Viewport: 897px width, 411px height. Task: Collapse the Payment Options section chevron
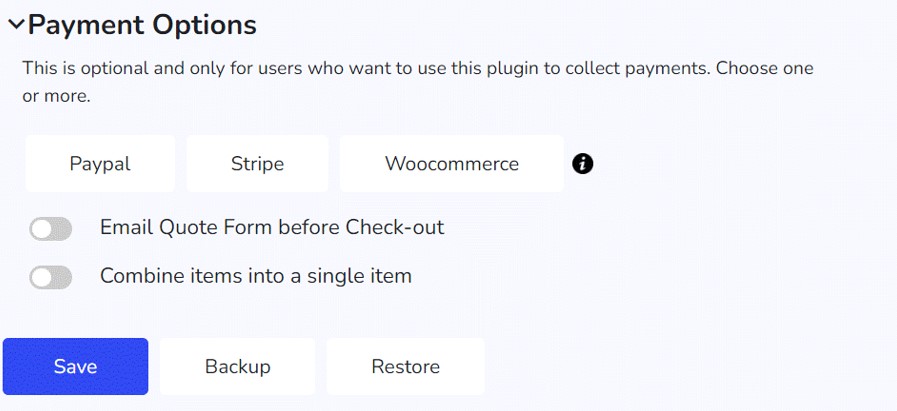point(16,25)
